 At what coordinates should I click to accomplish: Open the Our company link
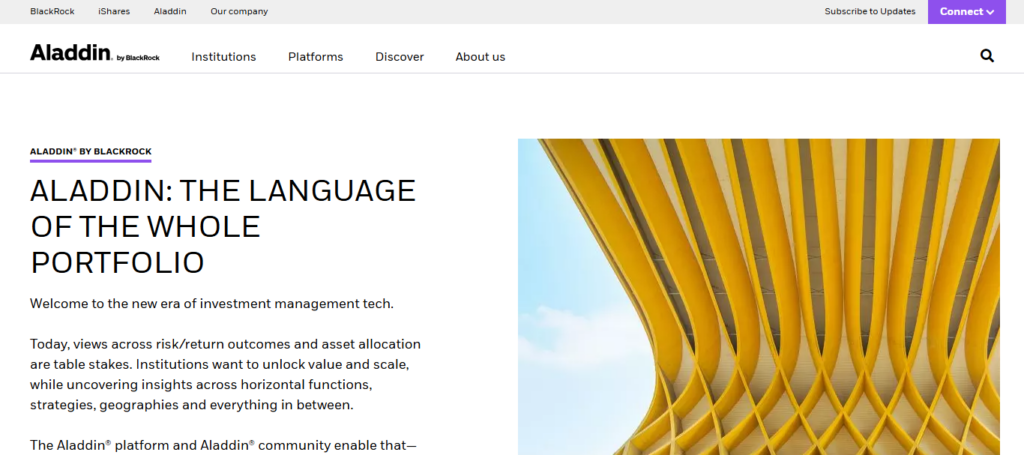pos(239,12)
